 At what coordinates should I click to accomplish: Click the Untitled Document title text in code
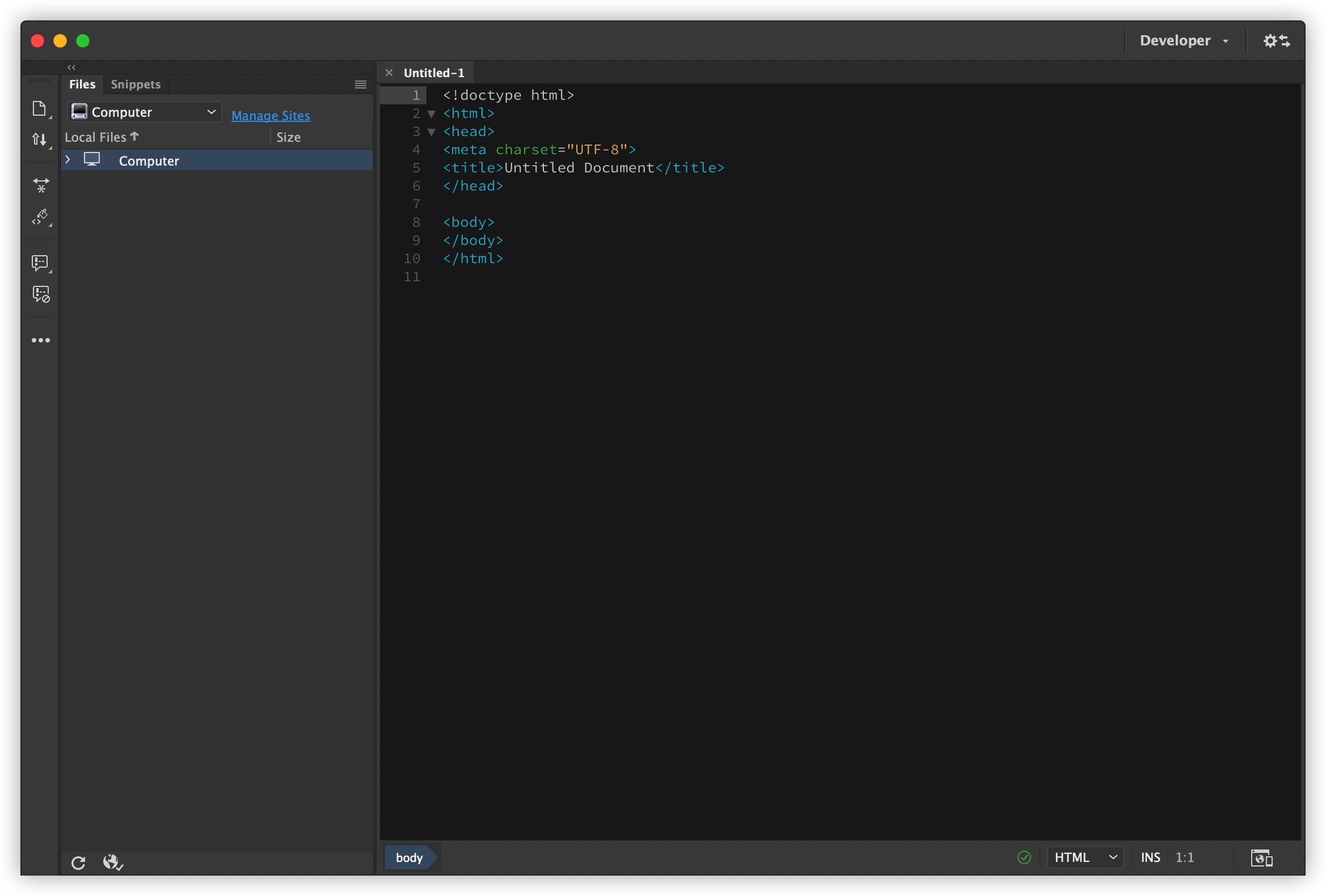click(x=579, y=168)
